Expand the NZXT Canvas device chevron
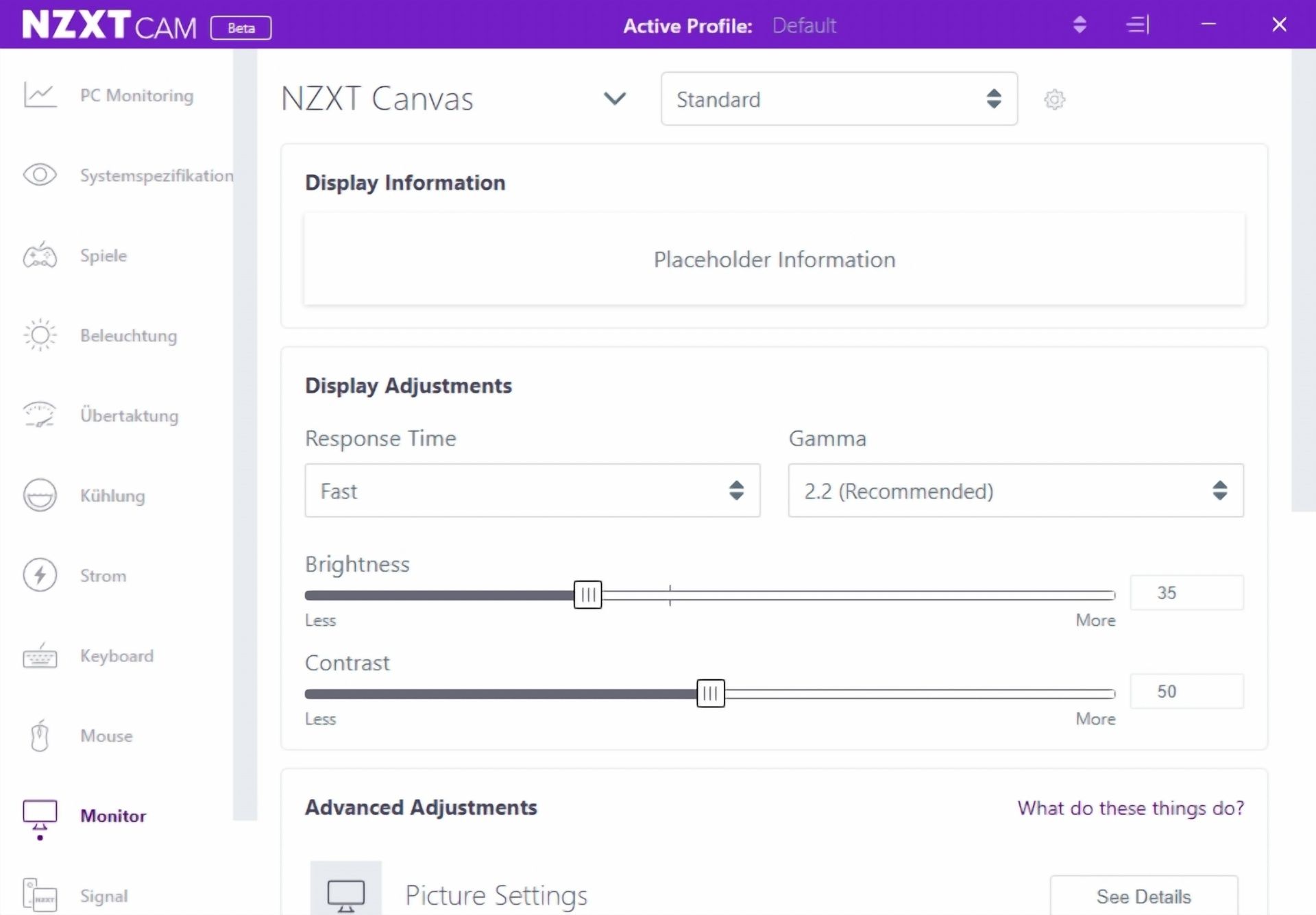The width and height of the screenshot is (1316, 915). 615,99
